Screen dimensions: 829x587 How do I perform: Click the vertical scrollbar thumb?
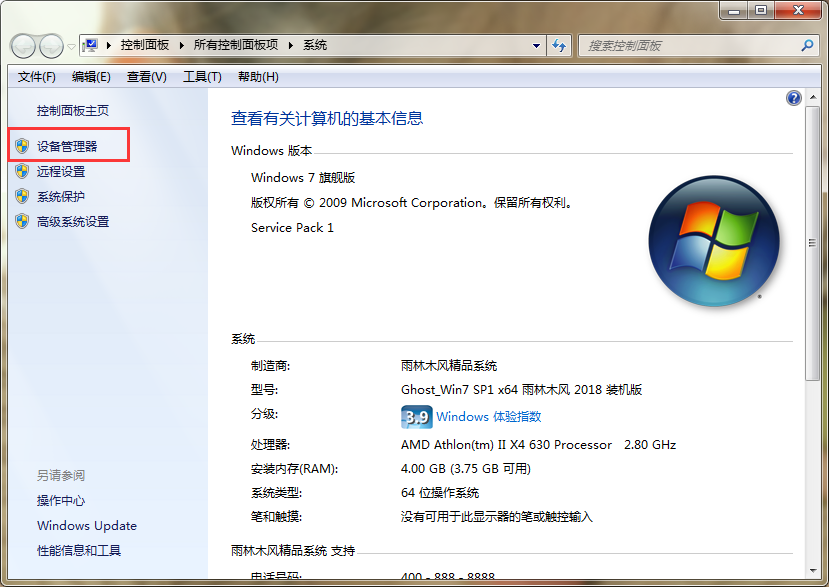tap(811, 243)
